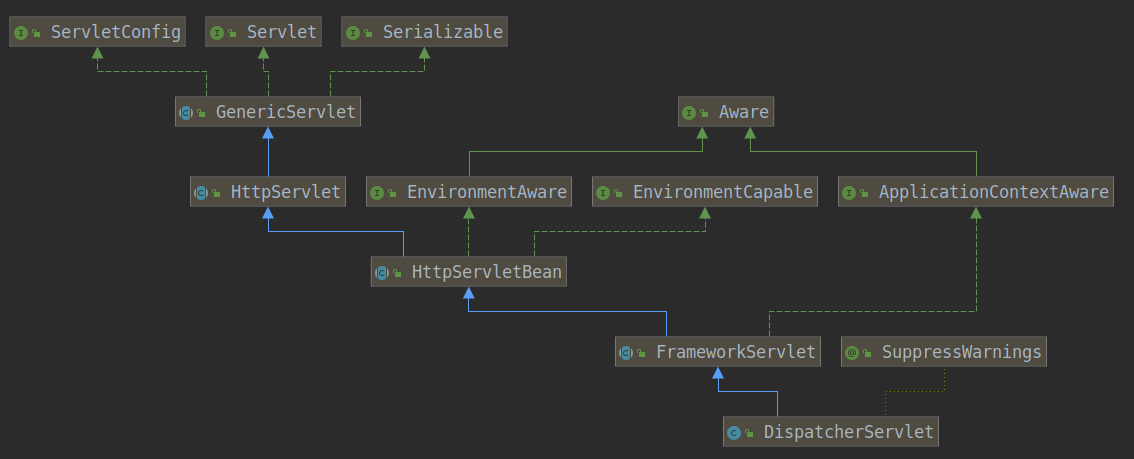The height and width of the screenshot is (459, 1134).
Task: Click the green arrowhead beneath ApplicationContextAware
Action: 976,214
